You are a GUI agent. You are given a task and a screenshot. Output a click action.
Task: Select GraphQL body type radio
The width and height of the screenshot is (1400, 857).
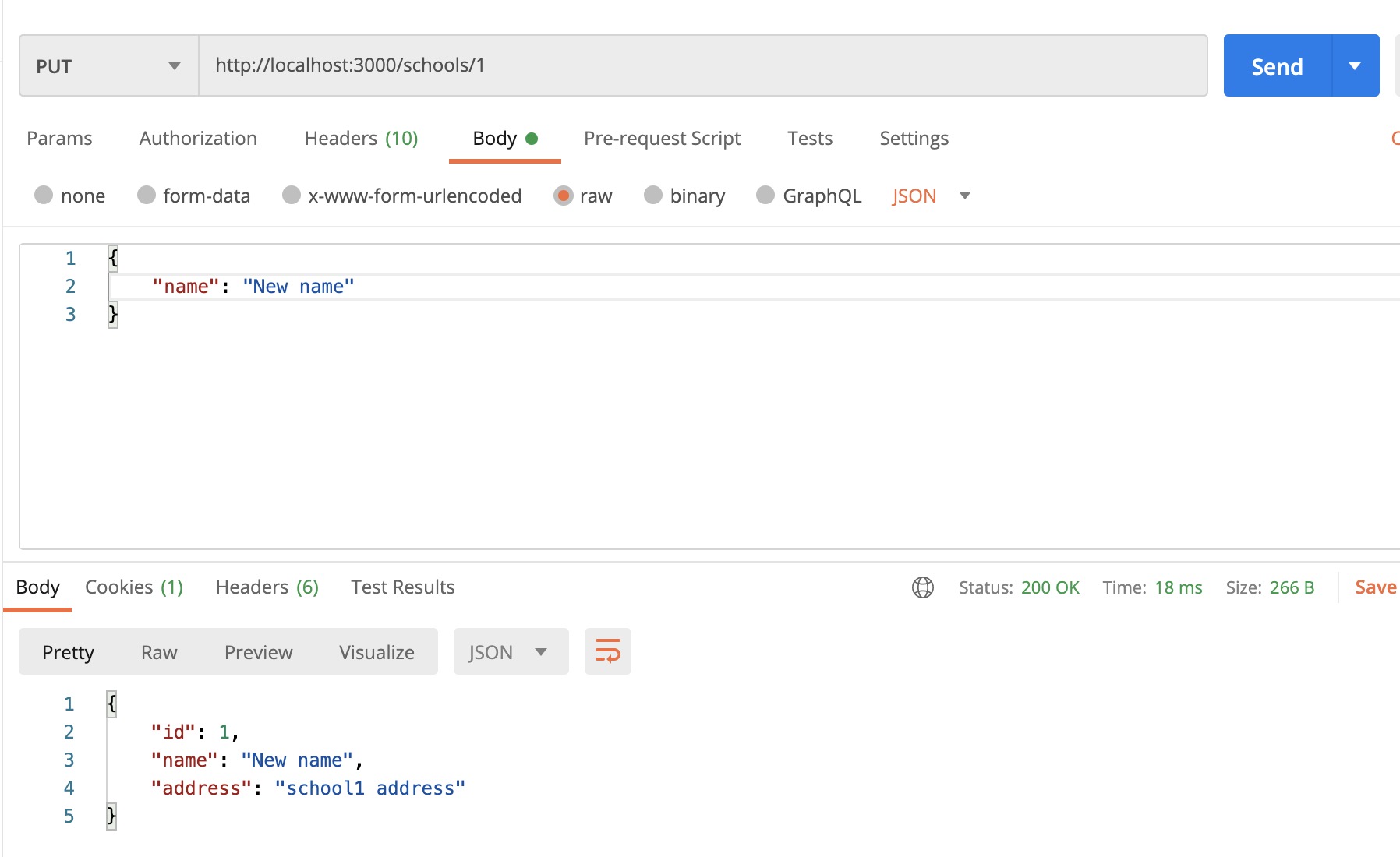(x=765, y=196)
